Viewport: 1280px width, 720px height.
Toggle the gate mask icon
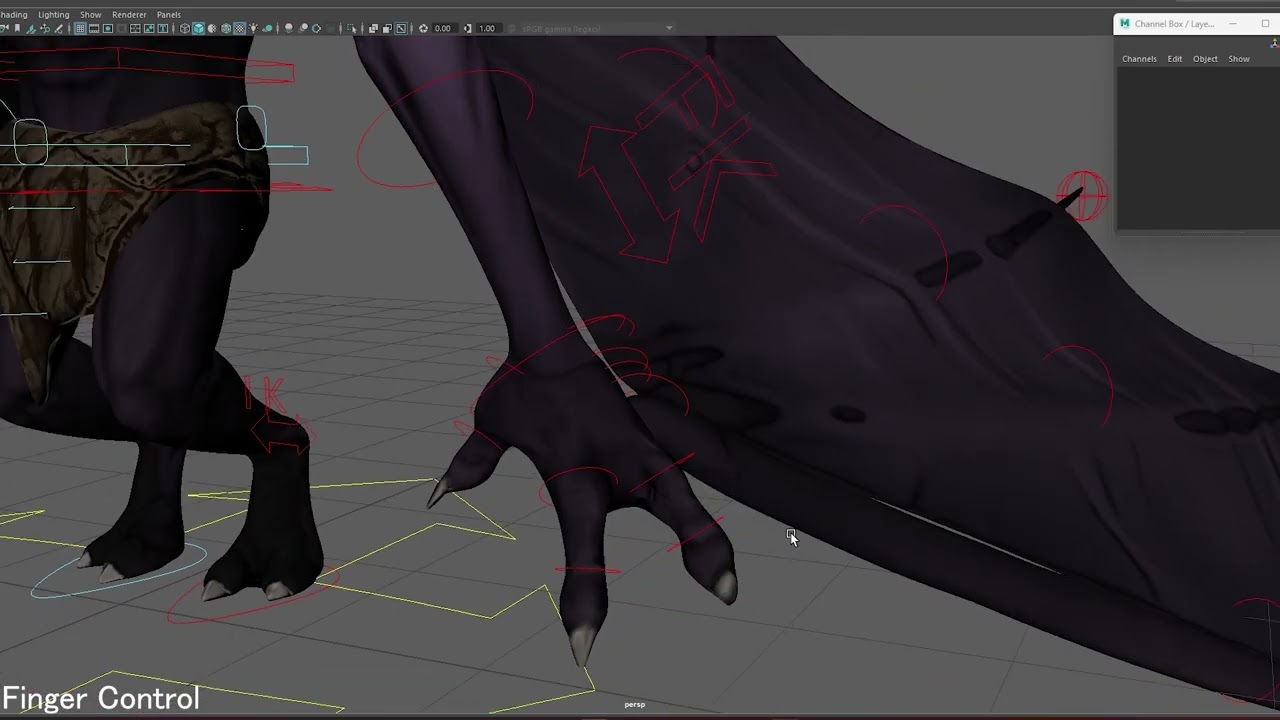(121, 28)
